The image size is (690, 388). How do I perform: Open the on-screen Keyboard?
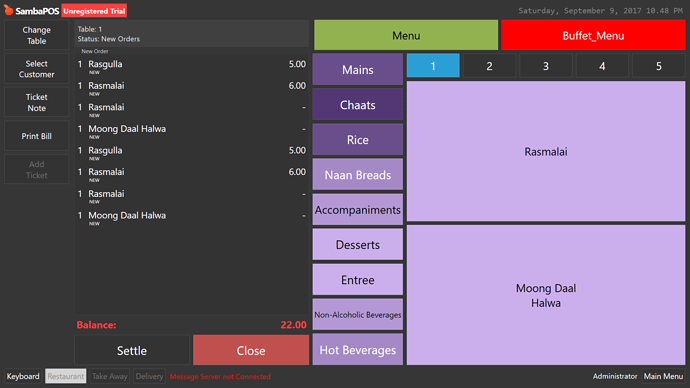tap(23, 376)
